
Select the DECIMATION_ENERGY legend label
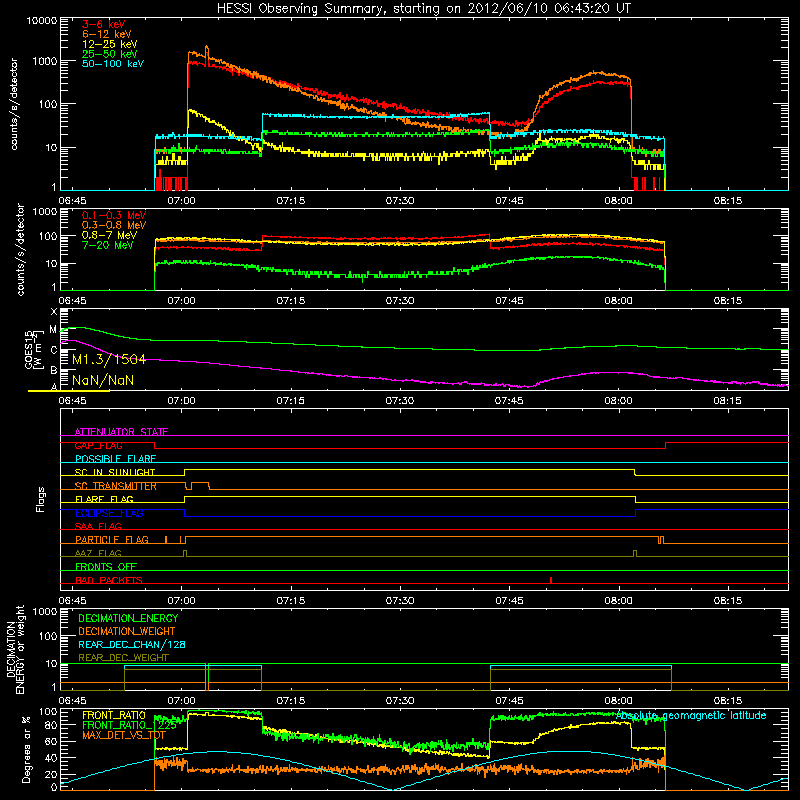128,618
